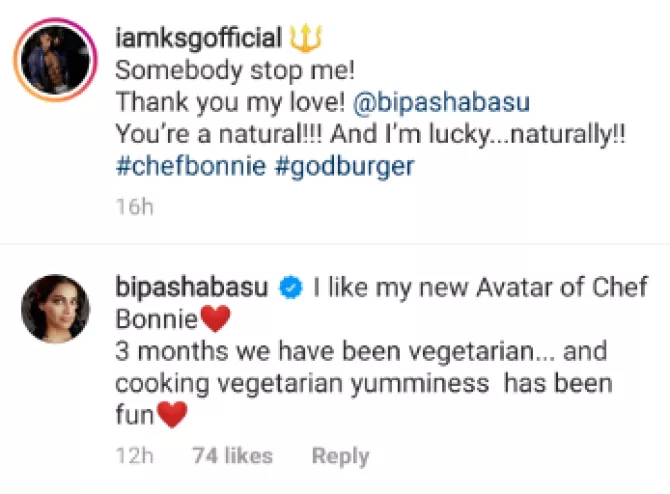Click the red heart after "Bonnie"
Screen dimensions: 670x494
[x=215, y=320]
